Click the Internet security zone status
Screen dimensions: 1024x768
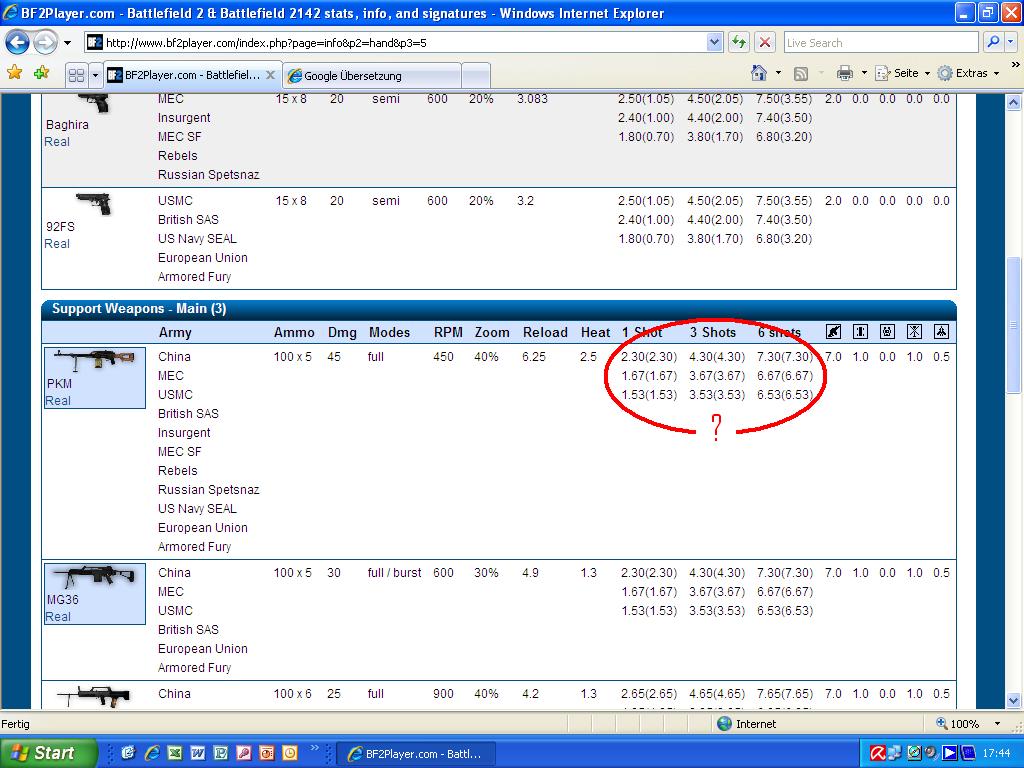click(746, 724)
